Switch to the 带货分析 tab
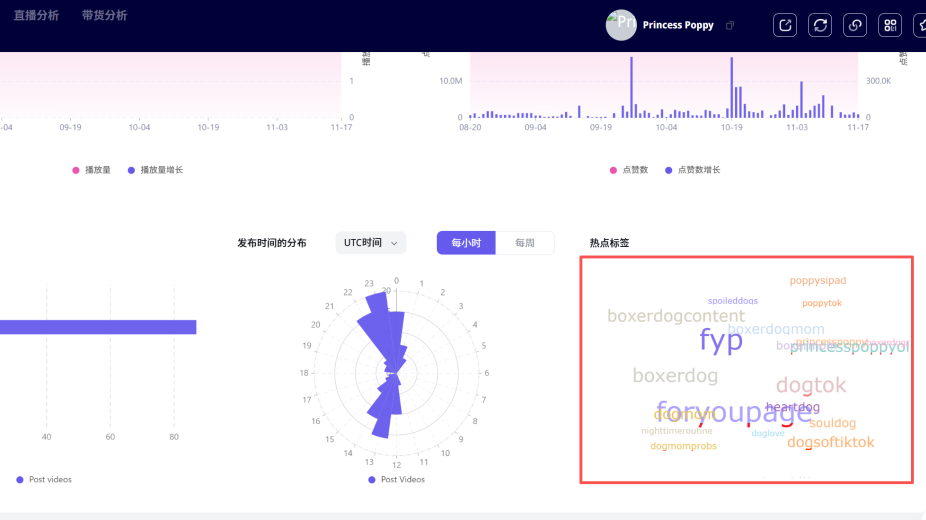Image resolution: width=926 pixels, height=520 pixels. (x=104, y=16)
